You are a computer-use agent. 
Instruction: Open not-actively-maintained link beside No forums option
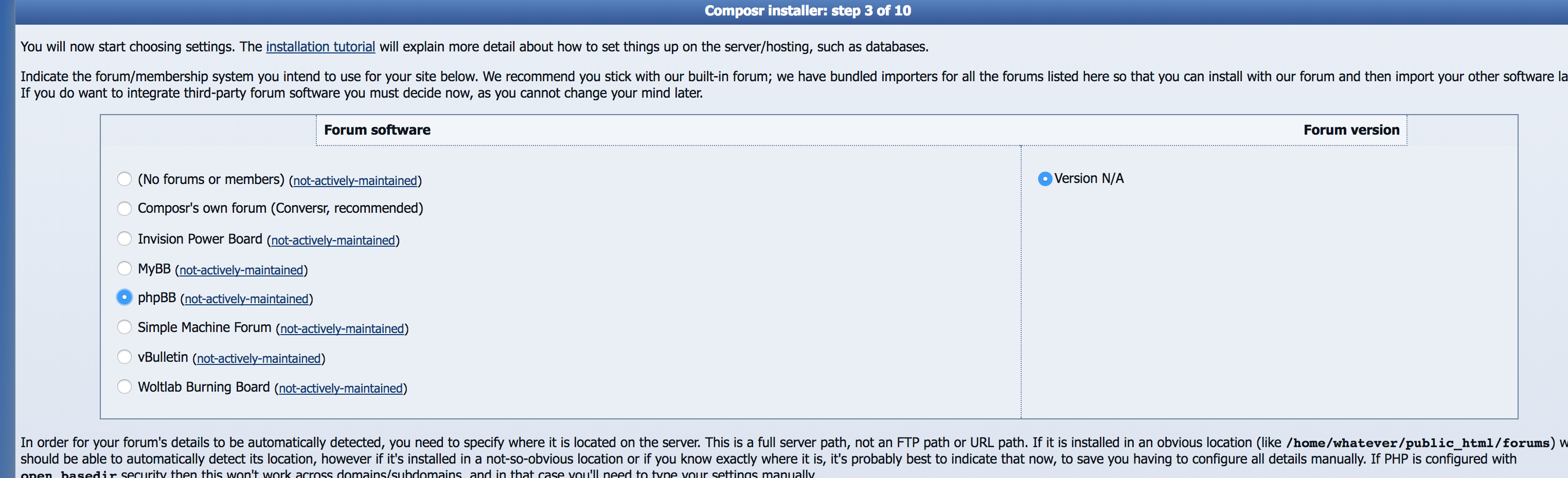(355, 180)
